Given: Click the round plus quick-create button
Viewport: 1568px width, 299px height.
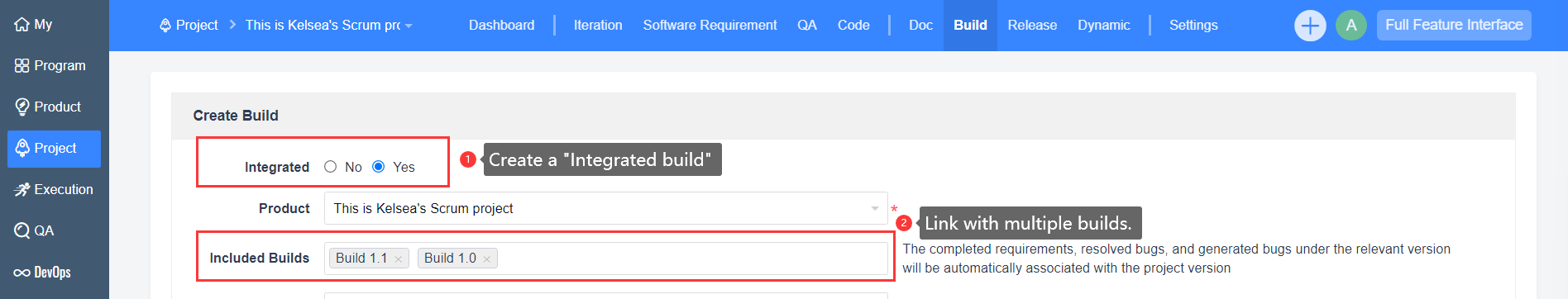Looking at the screenshot, I should tap(1310, 26).
